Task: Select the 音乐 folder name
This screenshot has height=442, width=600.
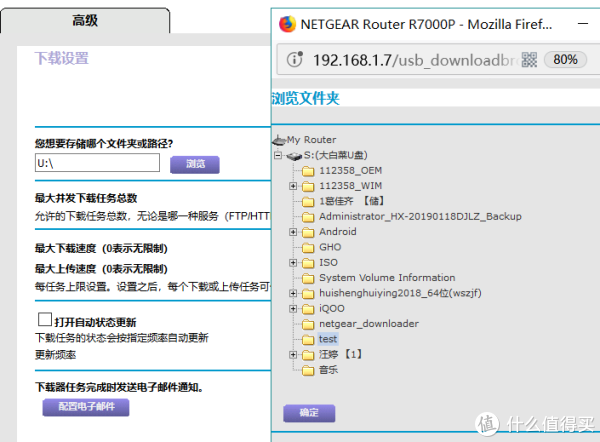Action: coord(328,370)
